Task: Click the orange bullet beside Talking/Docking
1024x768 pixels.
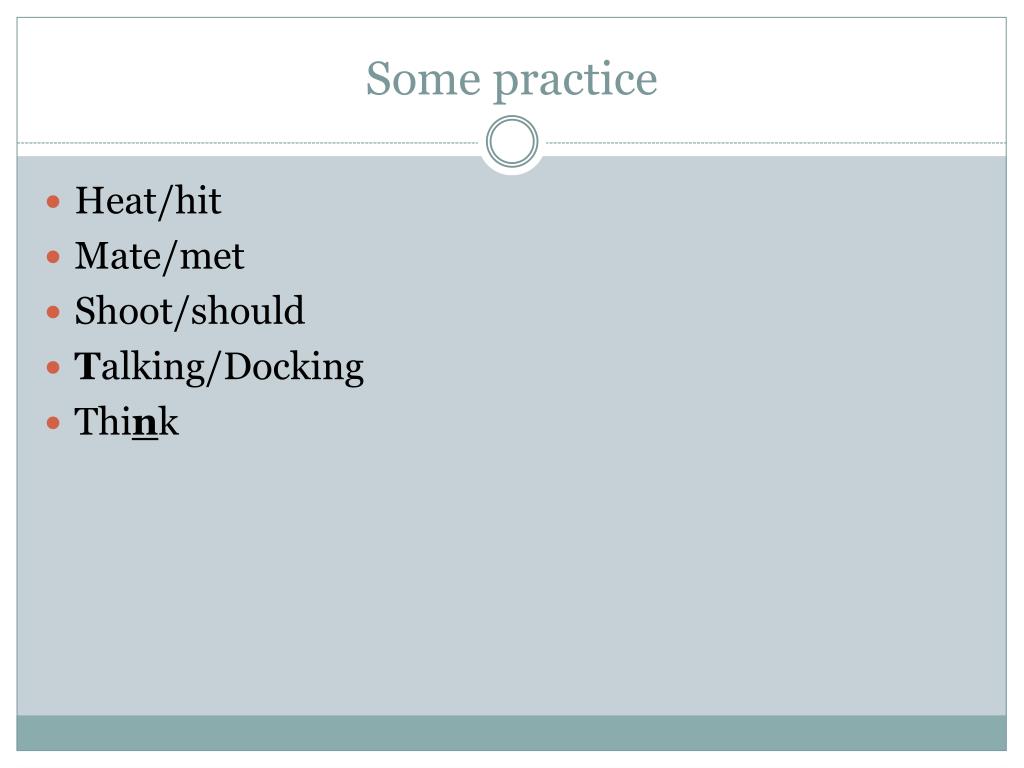Action: click(x=54, y=367)
